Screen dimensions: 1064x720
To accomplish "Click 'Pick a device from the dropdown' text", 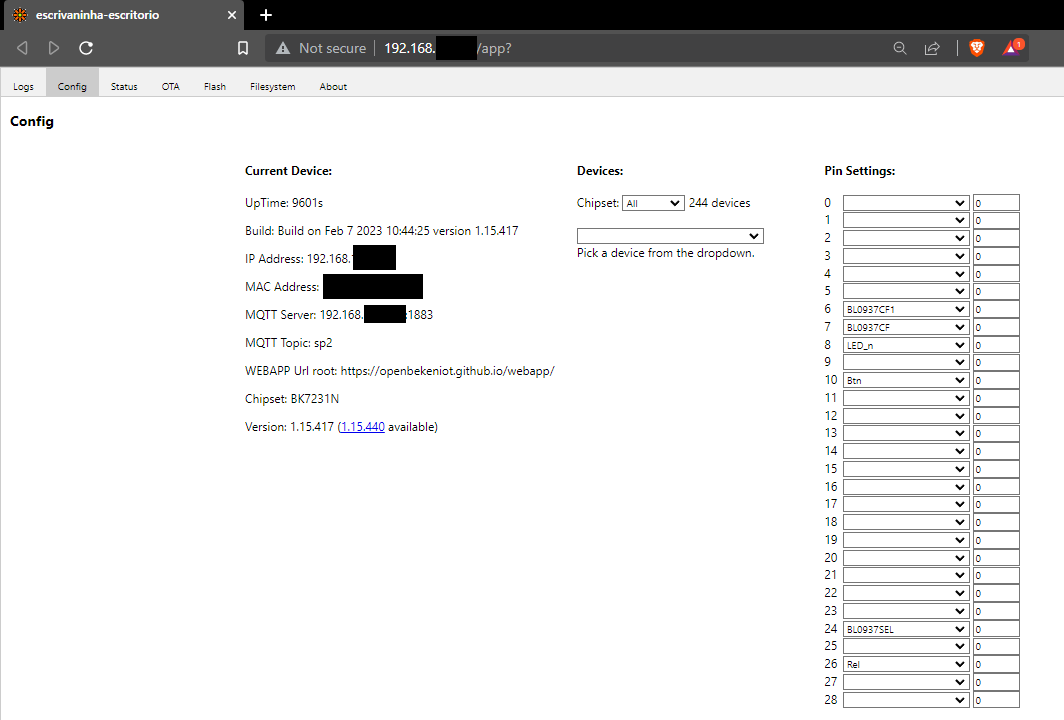I will [666, 253].
